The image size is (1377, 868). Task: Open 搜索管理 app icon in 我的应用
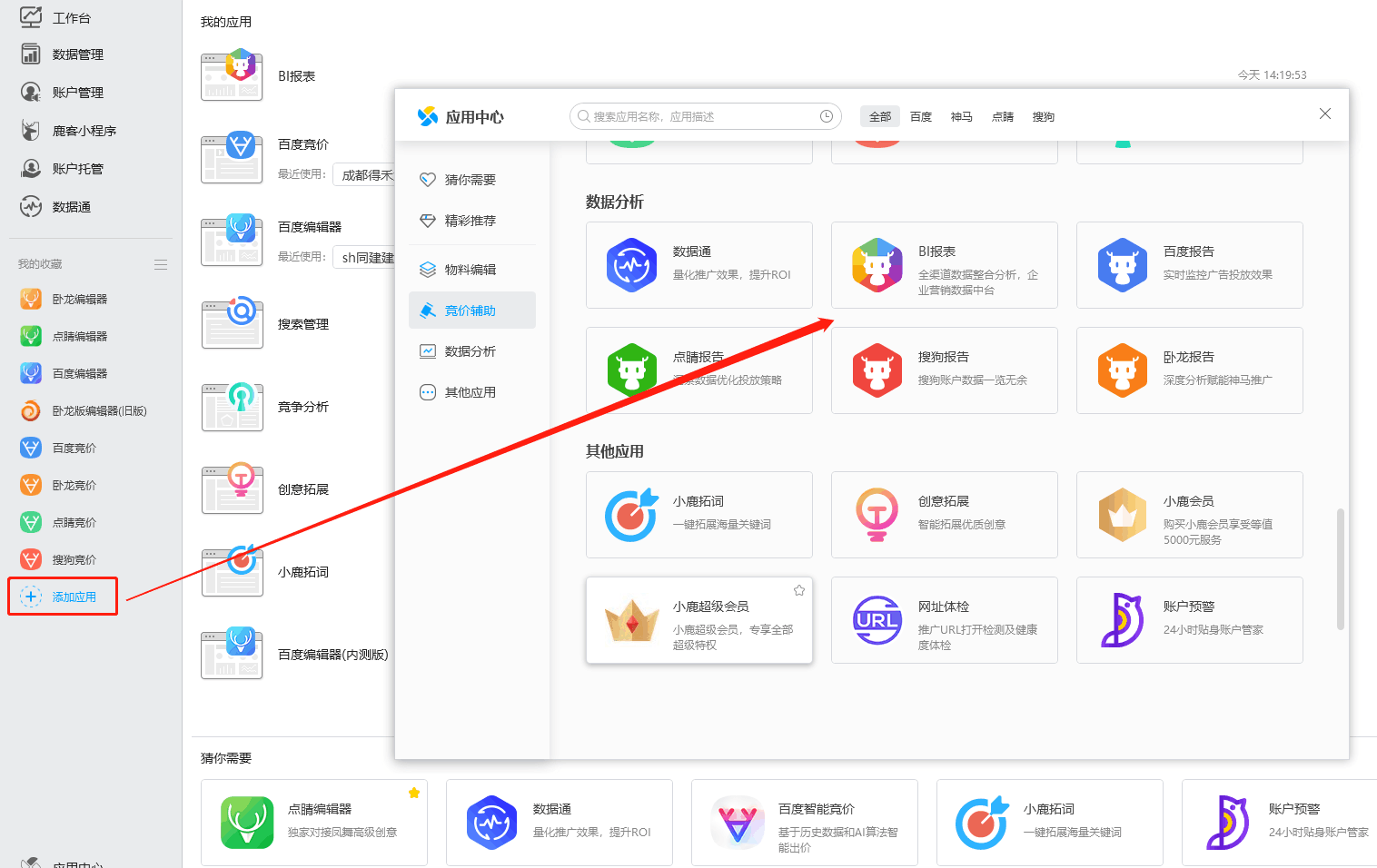click(x=233, y=324)
